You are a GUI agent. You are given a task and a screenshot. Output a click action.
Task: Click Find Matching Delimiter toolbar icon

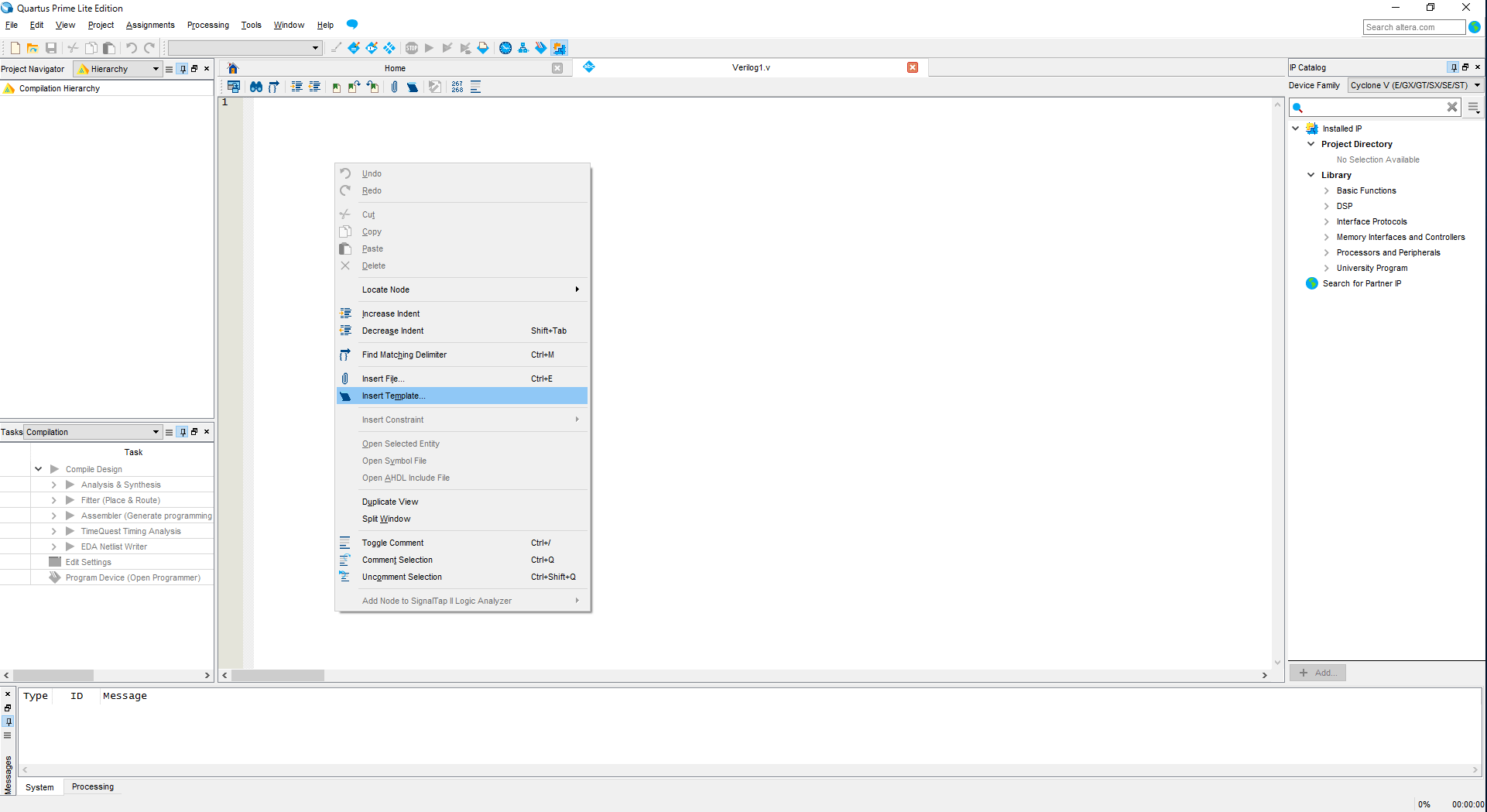274,87
